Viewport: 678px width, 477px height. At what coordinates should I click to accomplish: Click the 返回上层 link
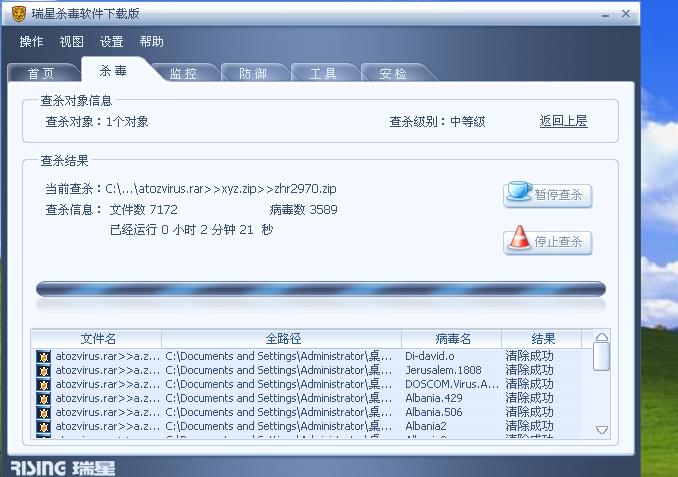point(563,121)
